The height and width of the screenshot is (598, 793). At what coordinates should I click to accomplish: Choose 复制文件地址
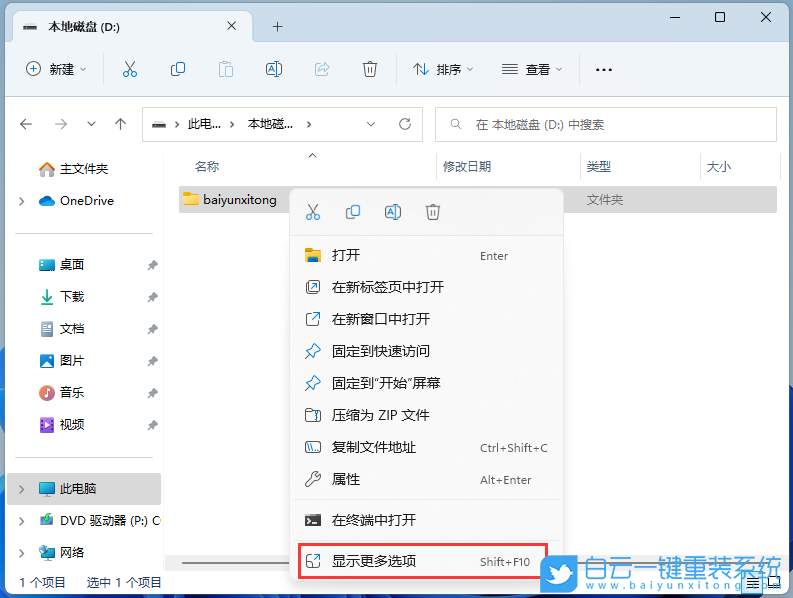pos(426,447)
